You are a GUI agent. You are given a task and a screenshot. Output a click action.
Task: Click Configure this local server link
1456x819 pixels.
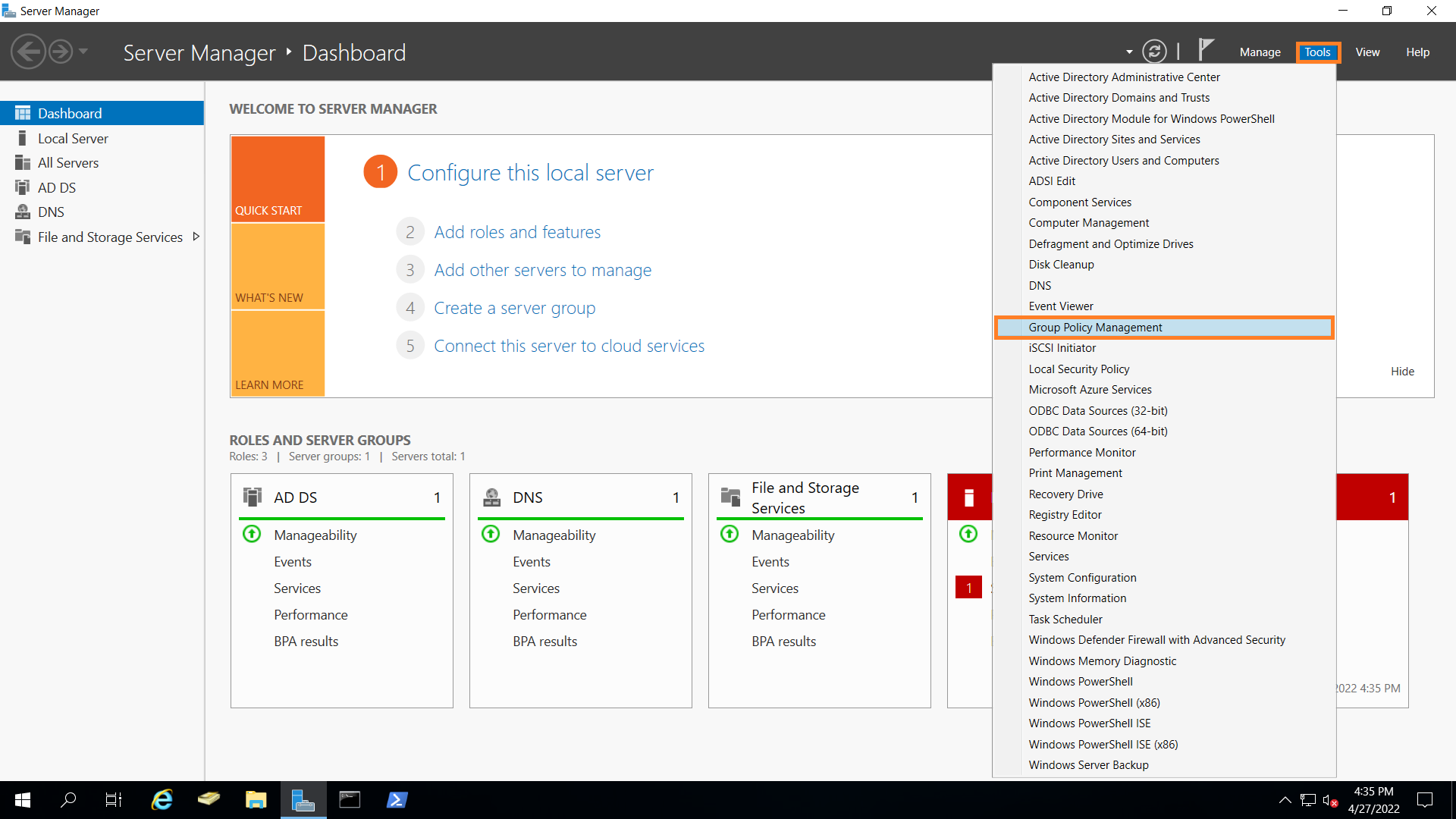(x=530, y=172)
